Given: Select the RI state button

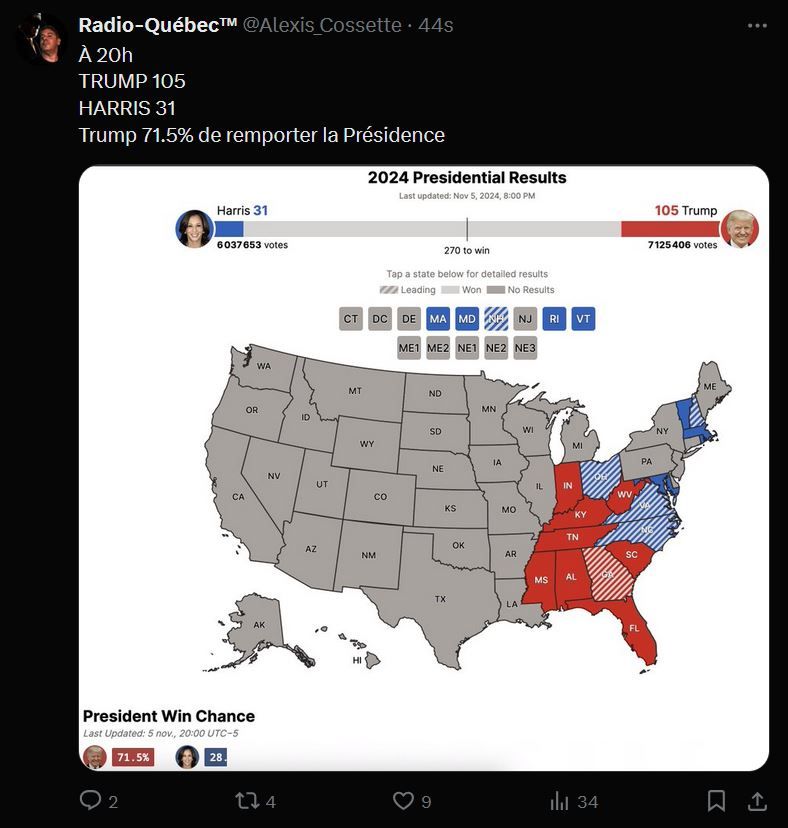Looking at the screenshot, I should [x=555, y=319].
